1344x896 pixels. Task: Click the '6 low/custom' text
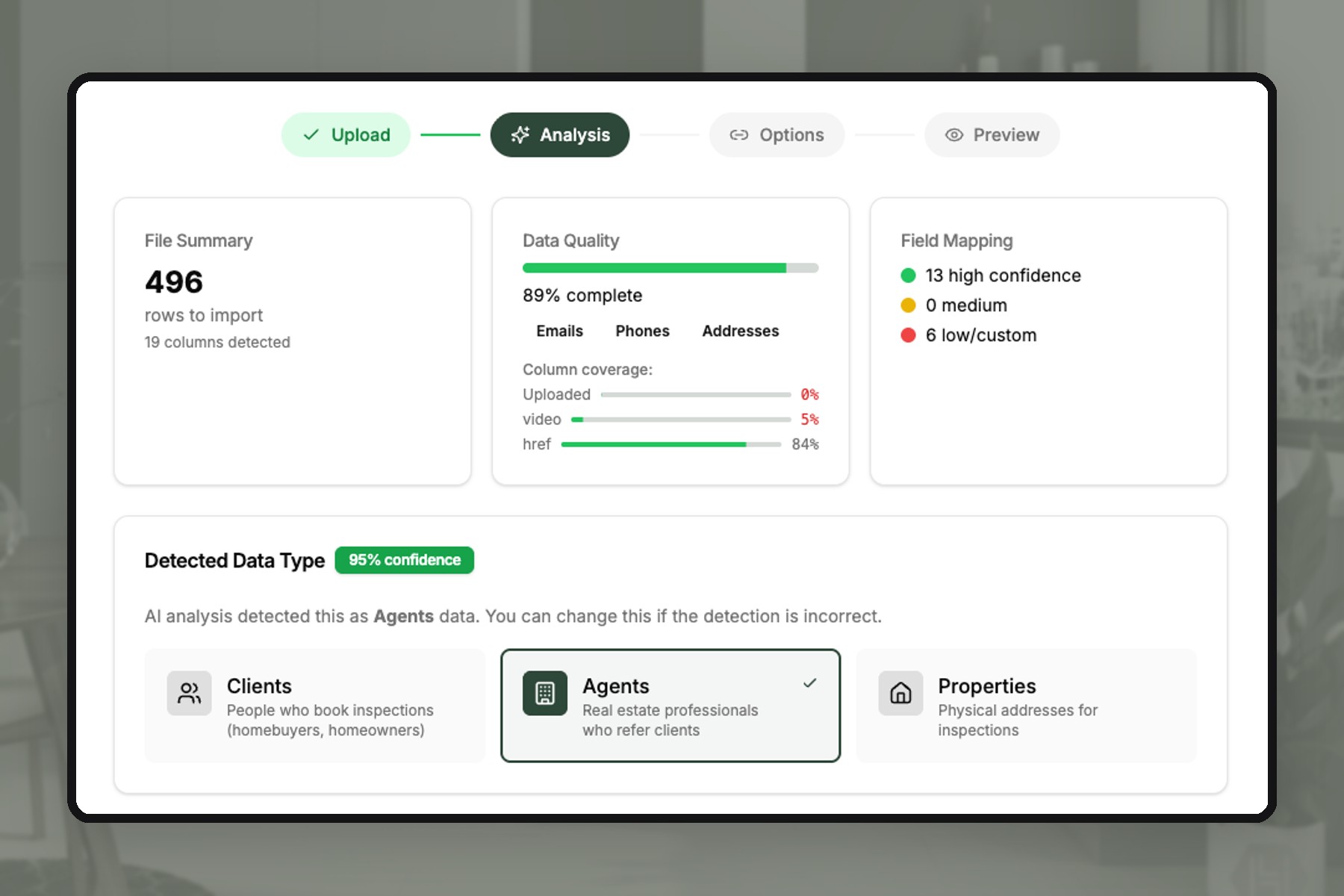pyautogui.click(x=981, y=335)
